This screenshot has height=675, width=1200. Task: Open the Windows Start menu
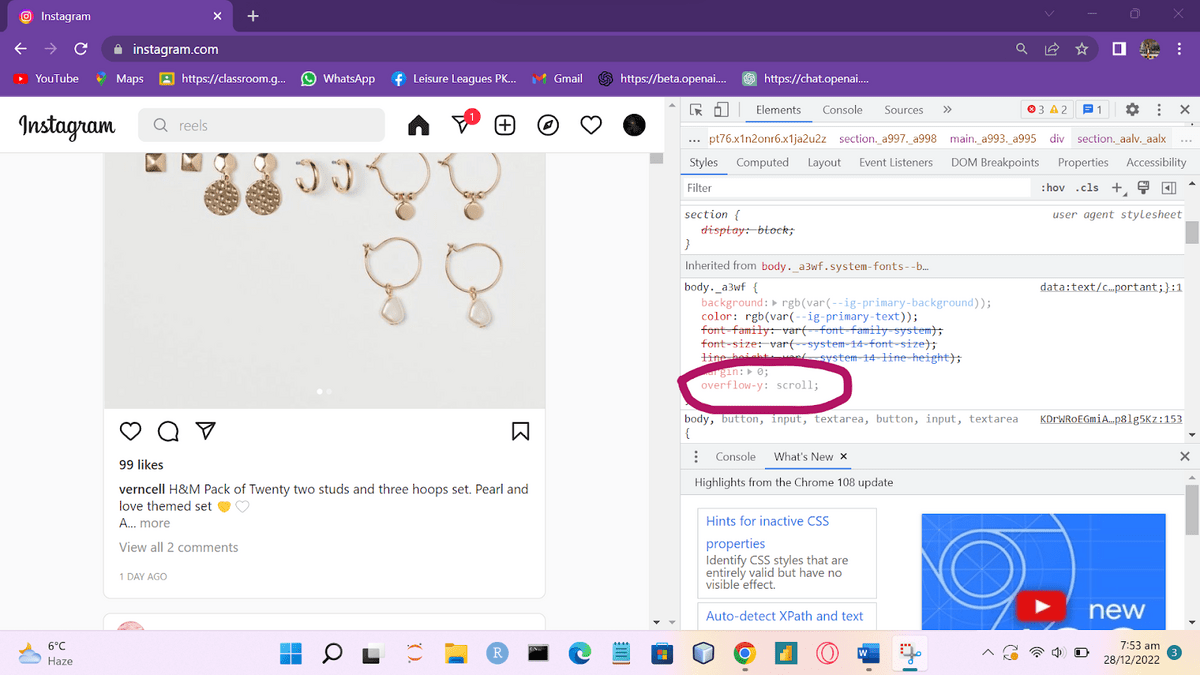click(291, 653)
